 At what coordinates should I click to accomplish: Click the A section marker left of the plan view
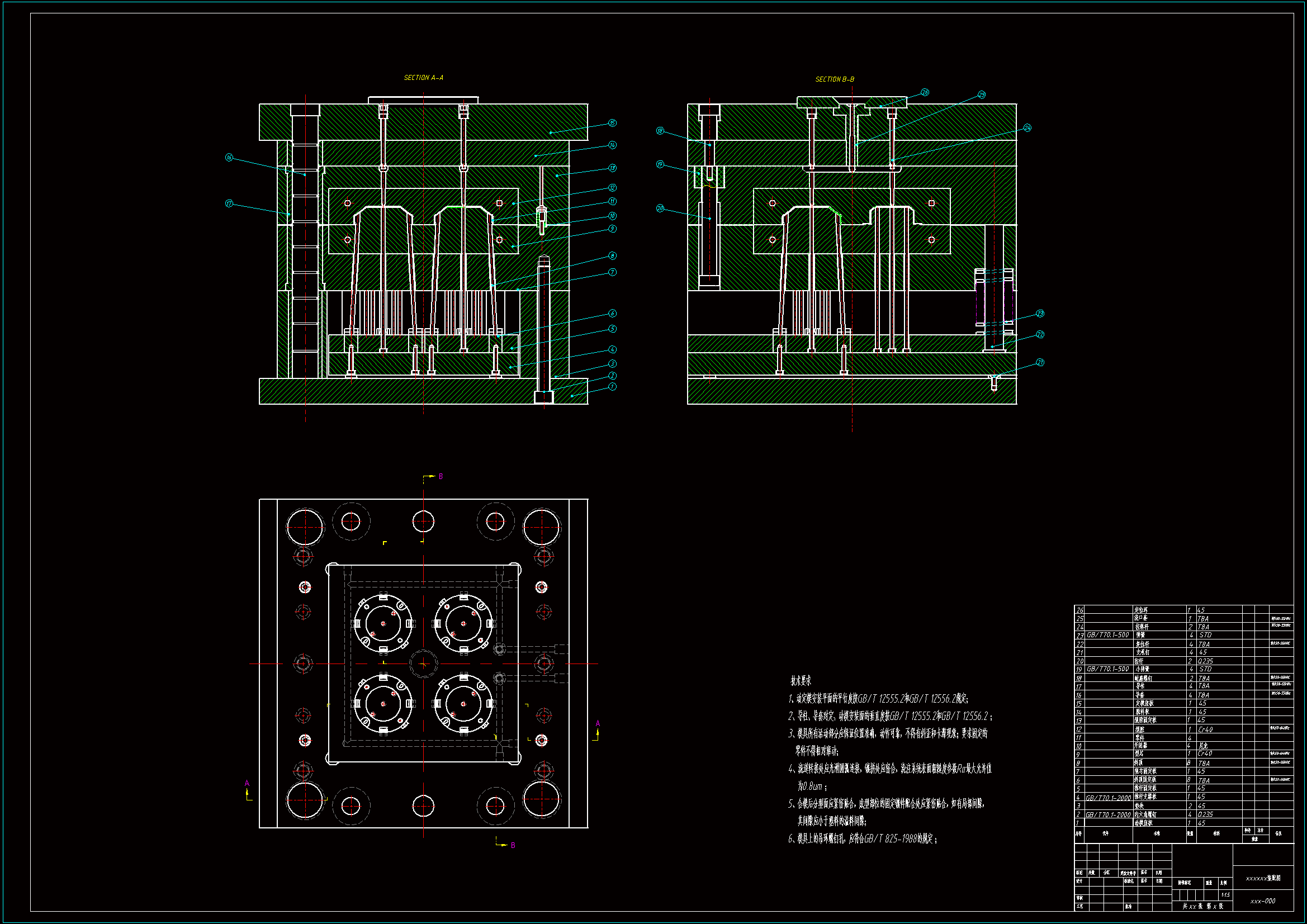coord(247,783)
